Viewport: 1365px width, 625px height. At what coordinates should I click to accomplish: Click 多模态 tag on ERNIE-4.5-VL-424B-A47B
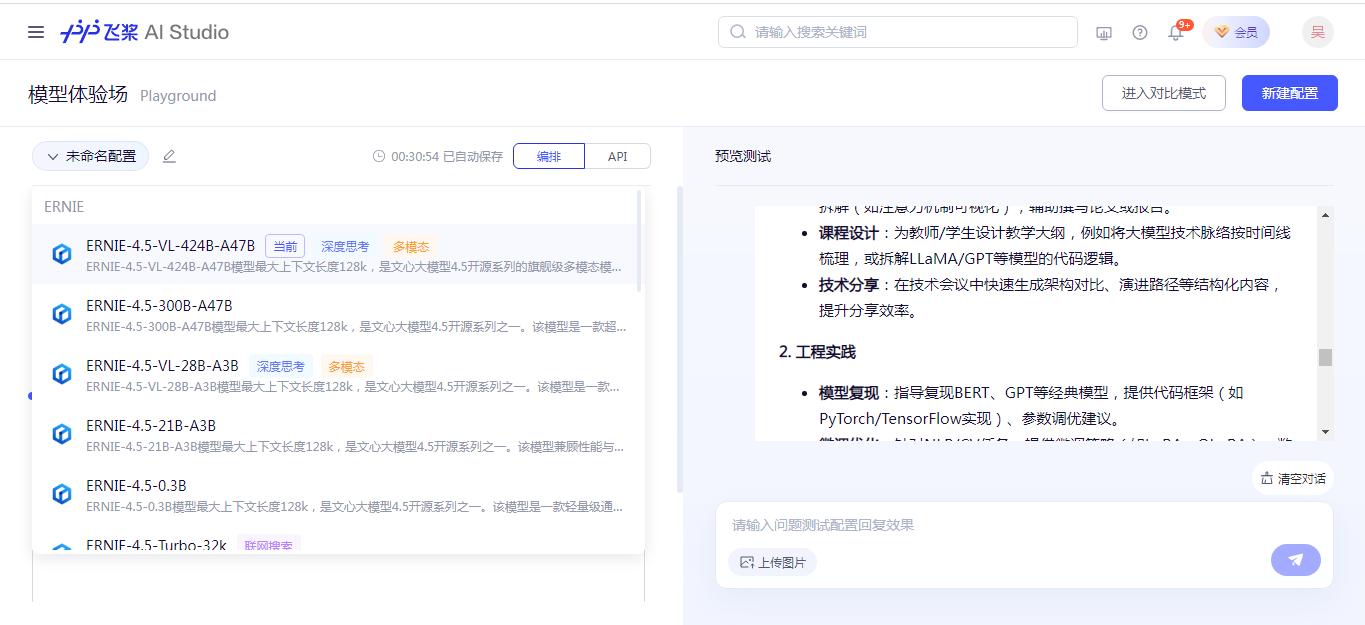point(411,246)
